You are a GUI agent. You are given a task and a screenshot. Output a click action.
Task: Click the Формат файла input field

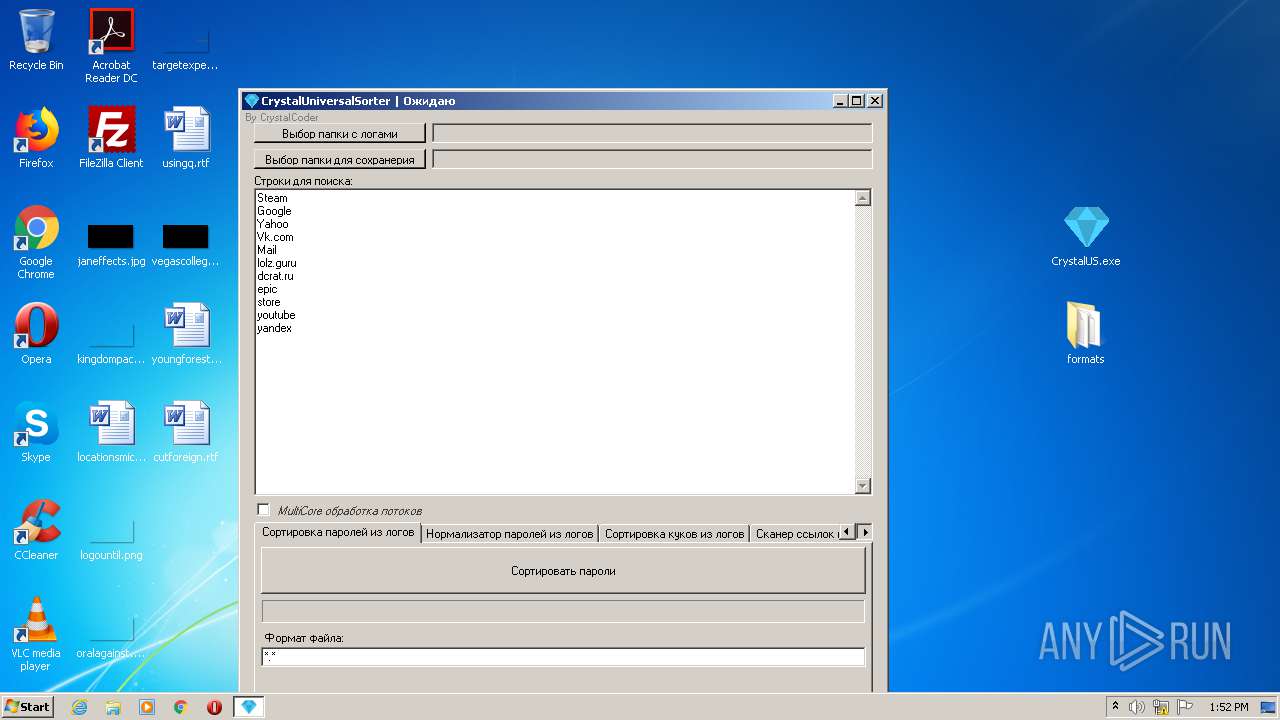coord(563,657)
